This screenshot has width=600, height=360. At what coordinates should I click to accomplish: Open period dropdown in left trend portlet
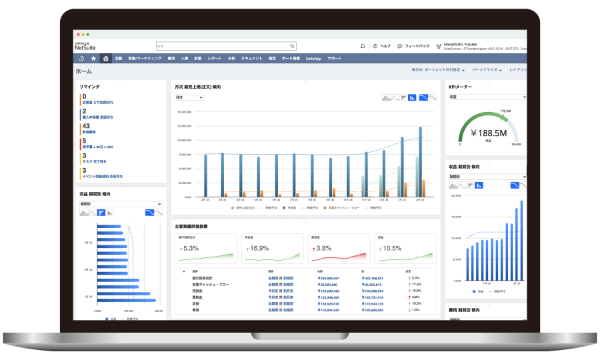click(x=121, y=204)
